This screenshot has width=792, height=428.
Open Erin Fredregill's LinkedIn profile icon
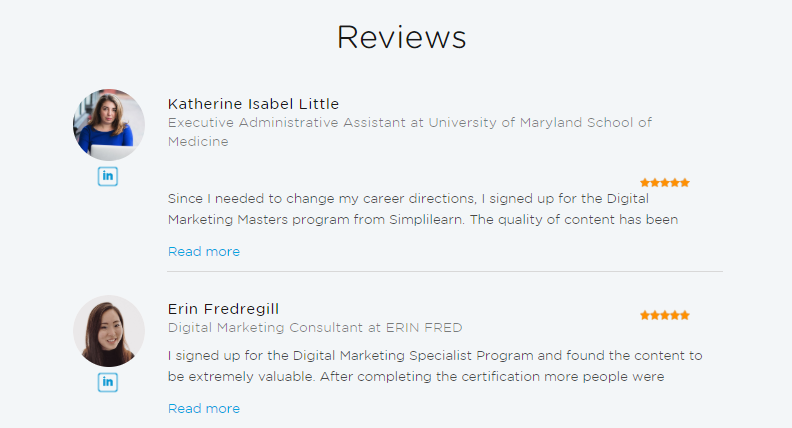(108, 382)
